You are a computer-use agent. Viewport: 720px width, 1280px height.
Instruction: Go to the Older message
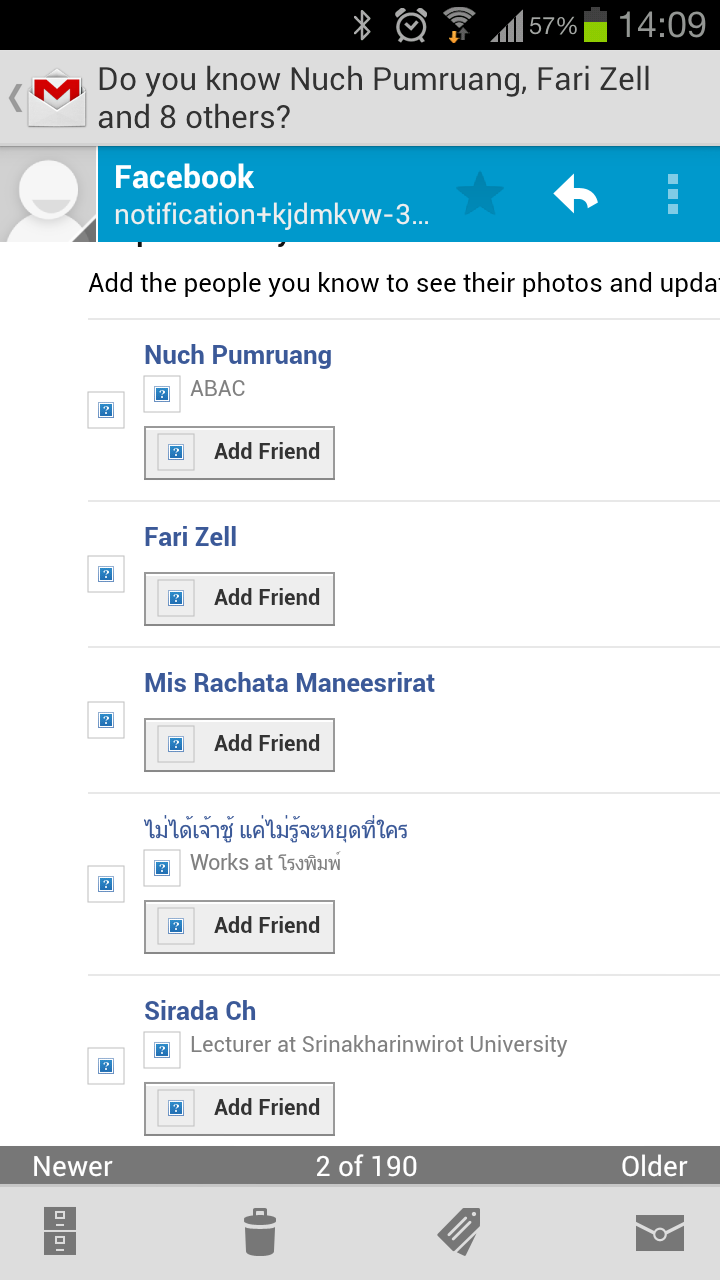(x=654, y=1166)
